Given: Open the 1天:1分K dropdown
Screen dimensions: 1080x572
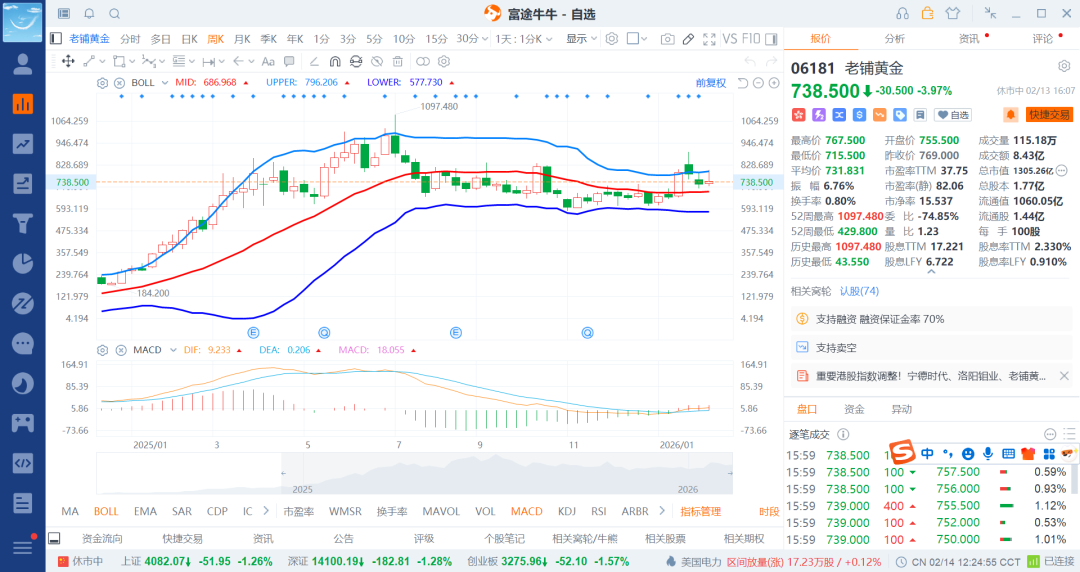Looking at the screenshot, I should (524, 39).
